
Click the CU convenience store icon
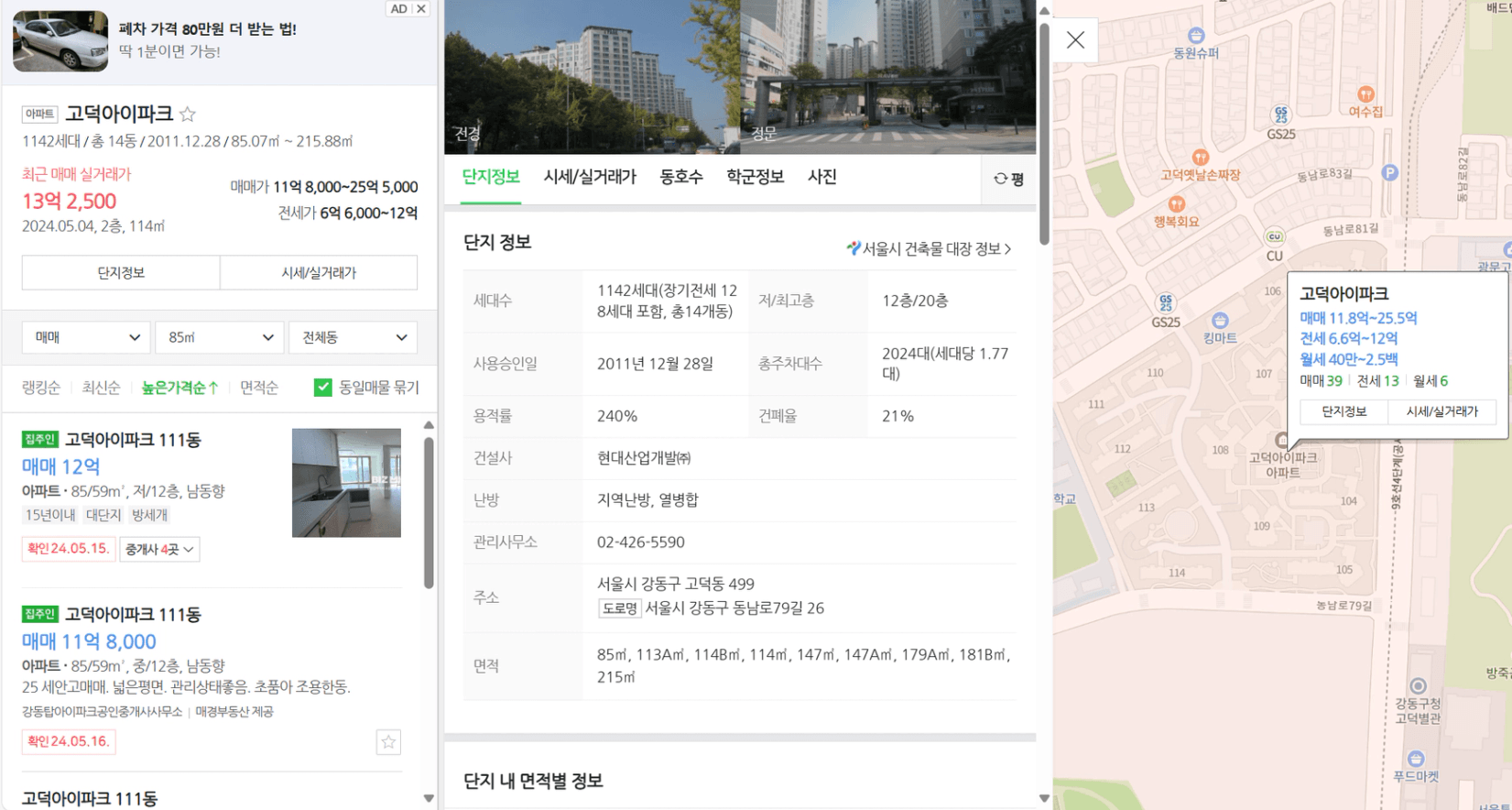pyautogui.click(x=1274, y=236)
